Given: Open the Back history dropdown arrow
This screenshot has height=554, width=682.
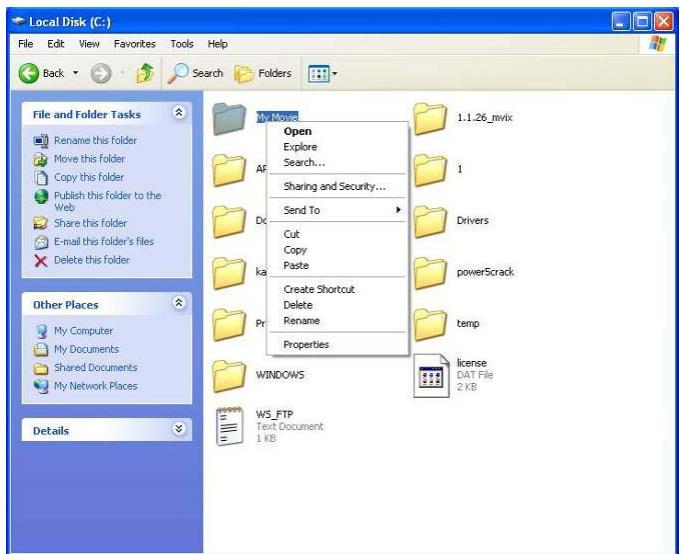Looking at the screenshot, I should (76, 73).
